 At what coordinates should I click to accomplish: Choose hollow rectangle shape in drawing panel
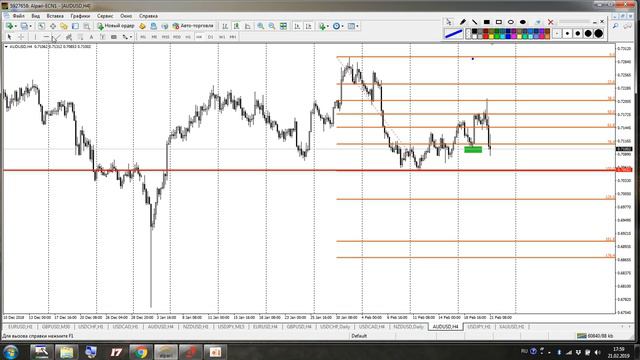tap(499, 22)
